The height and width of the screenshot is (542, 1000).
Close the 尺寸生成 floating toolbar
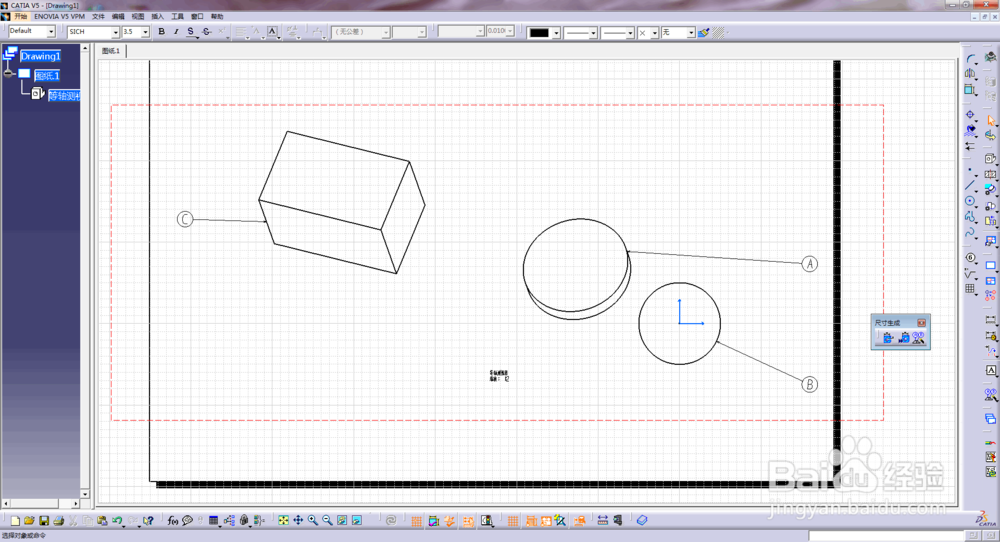tap(922, 323)
